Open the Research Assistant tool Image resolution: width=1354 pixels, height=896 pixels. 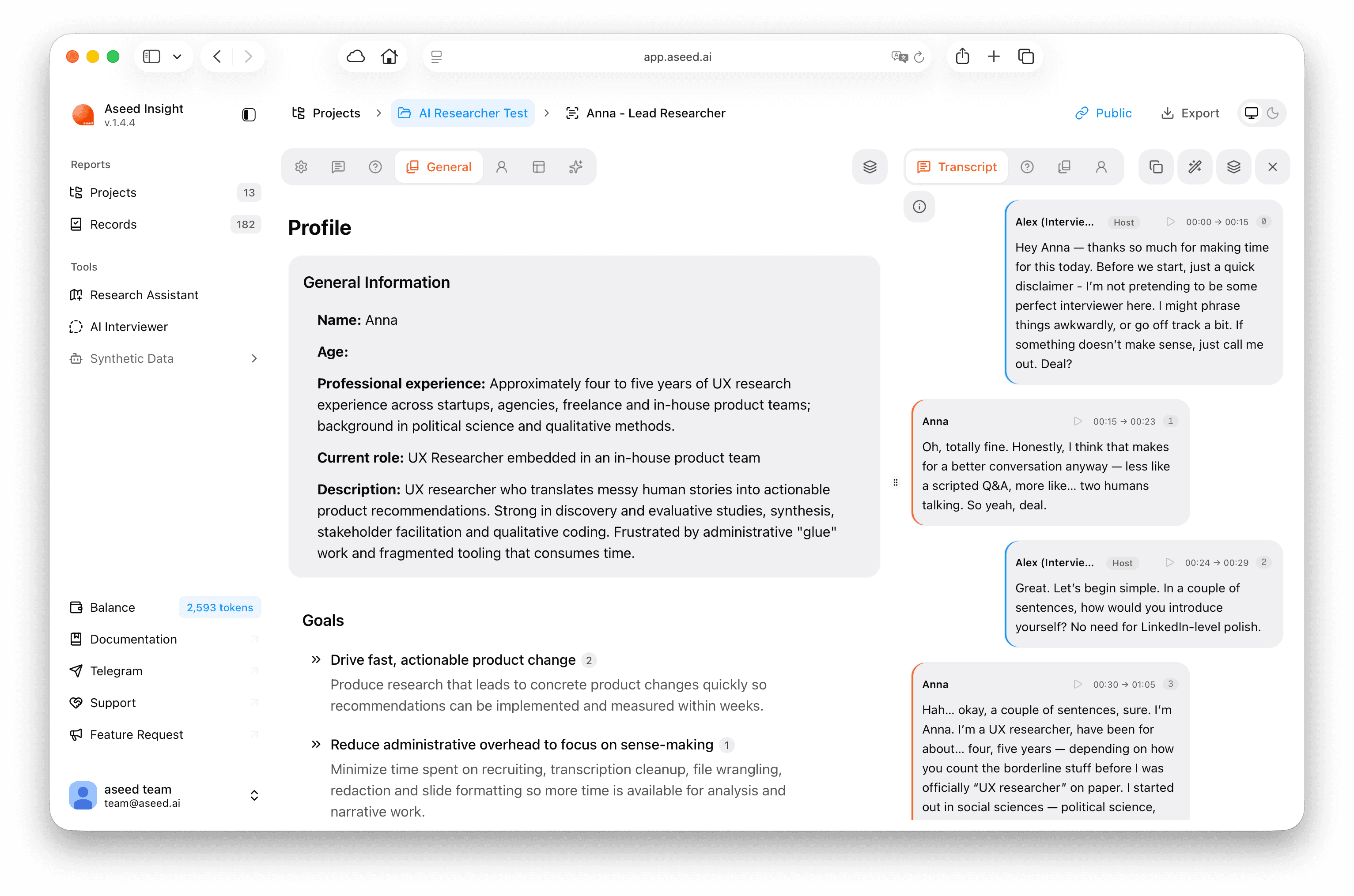point(144,295)
